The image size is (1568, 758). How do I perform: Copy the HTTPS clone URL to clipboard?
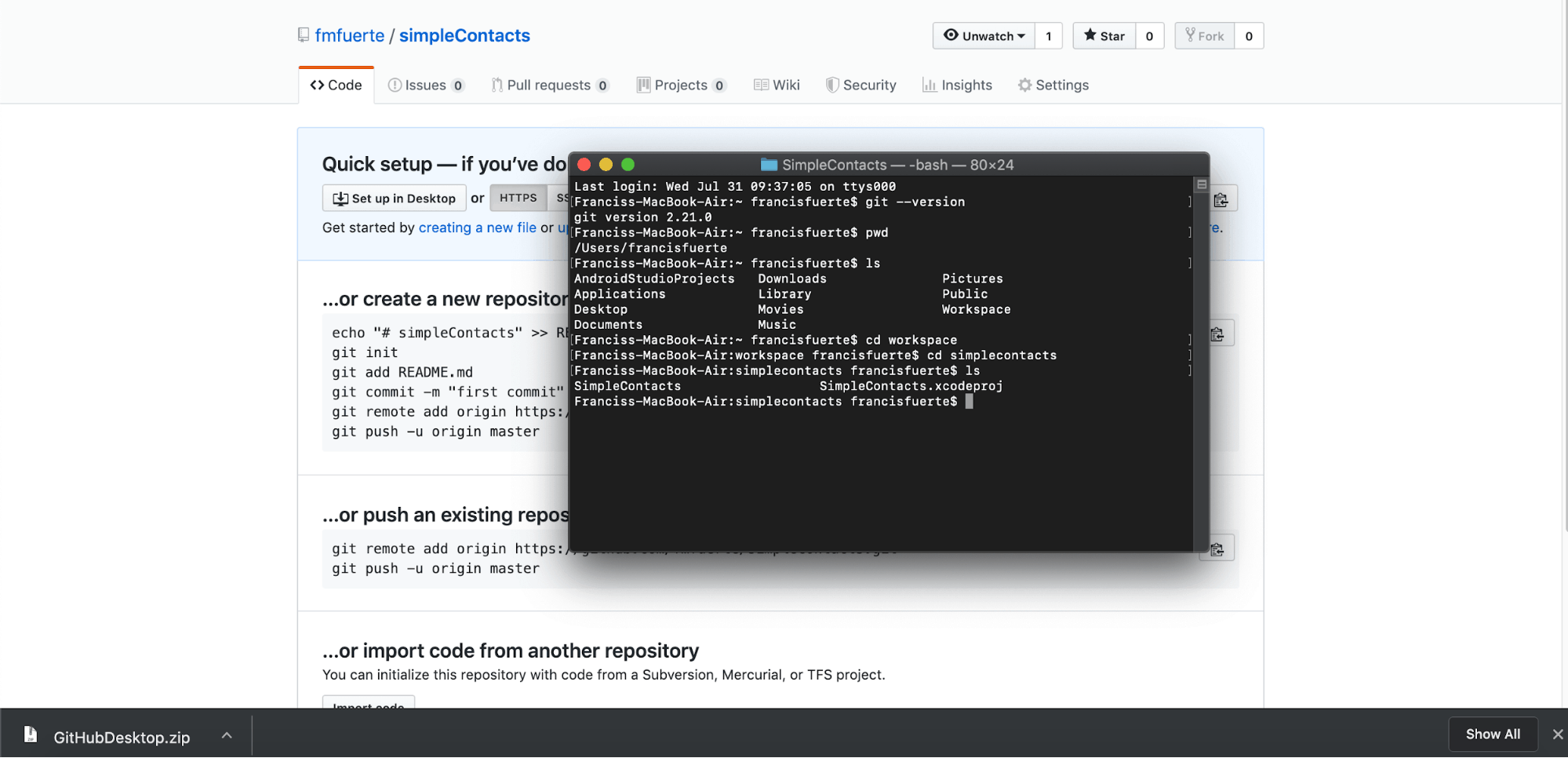point(1221,198)
